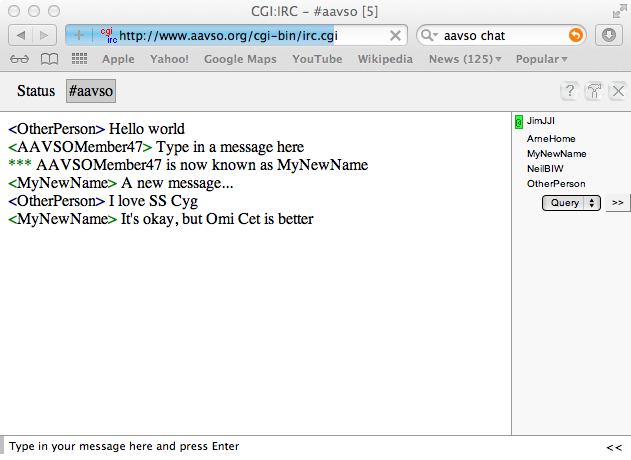The width and height of the screenshot is (631, 460).
Task: Select the #aavso channel tab
Action: click(x=91, y=91)
